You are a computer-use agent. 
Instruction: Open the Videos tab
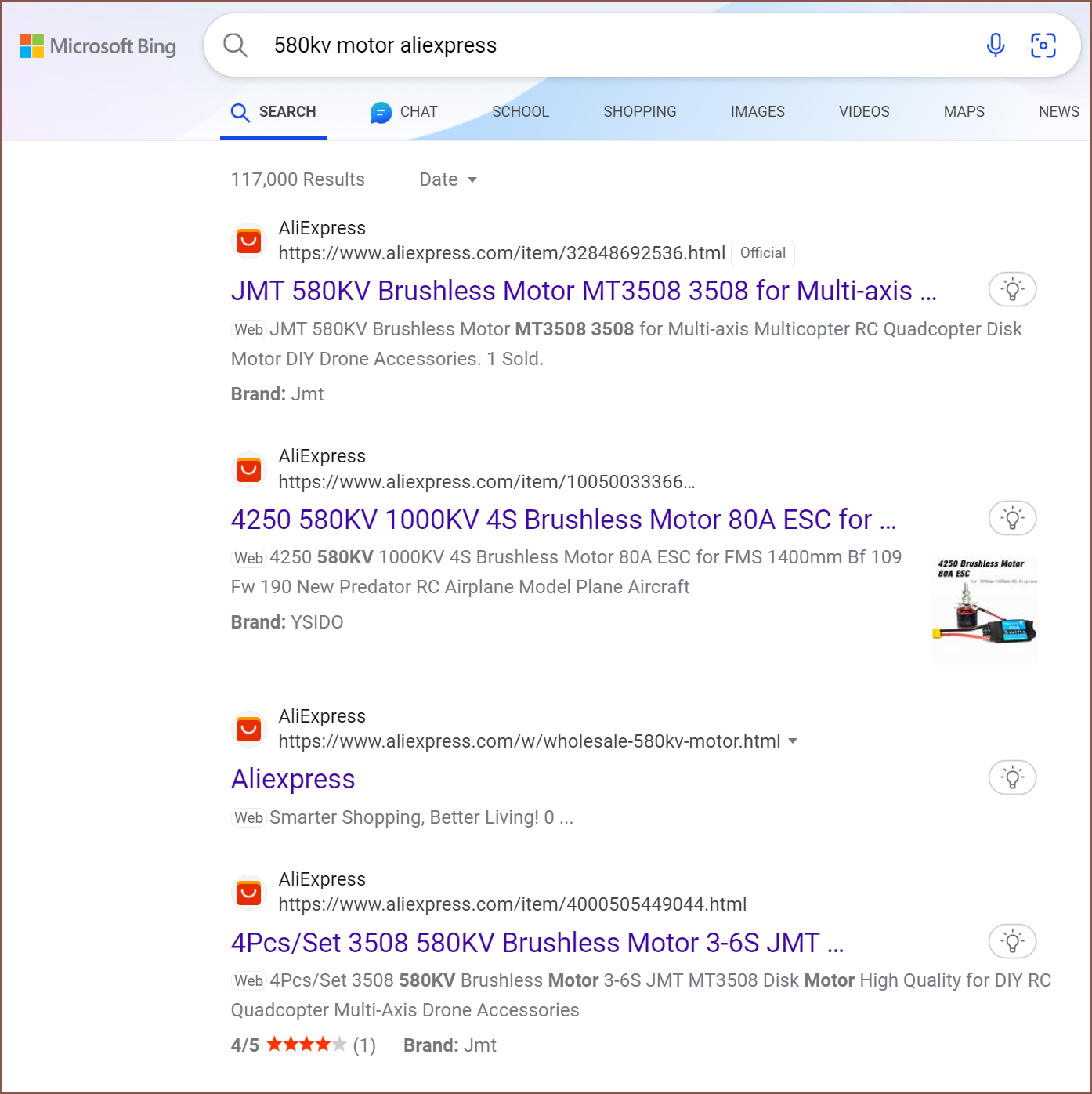pos(864,112)
